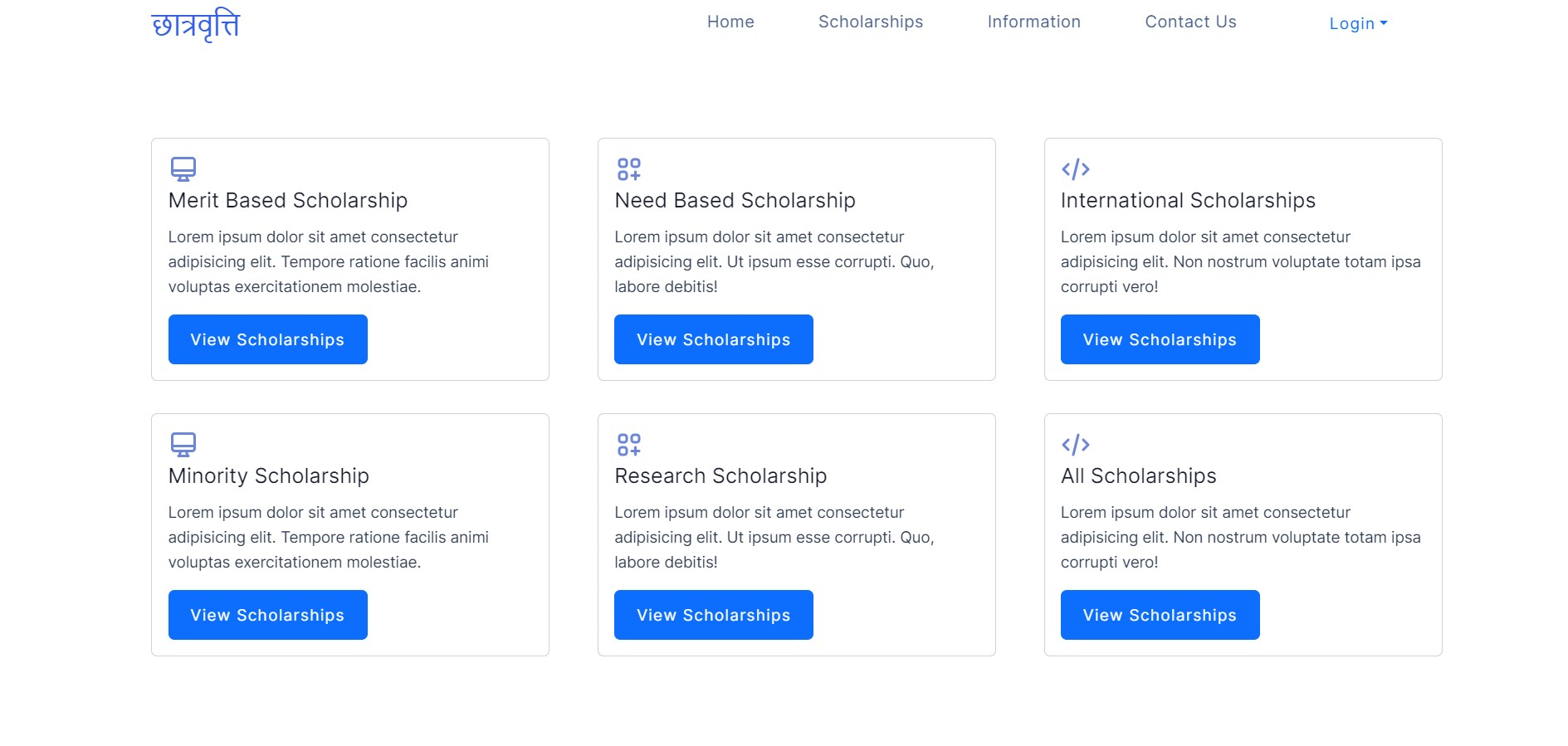Expand the Login account options
Image resolution: width=1568 pixels, height=746 pixels.
pyautogui.click(x=1356, y=23)
